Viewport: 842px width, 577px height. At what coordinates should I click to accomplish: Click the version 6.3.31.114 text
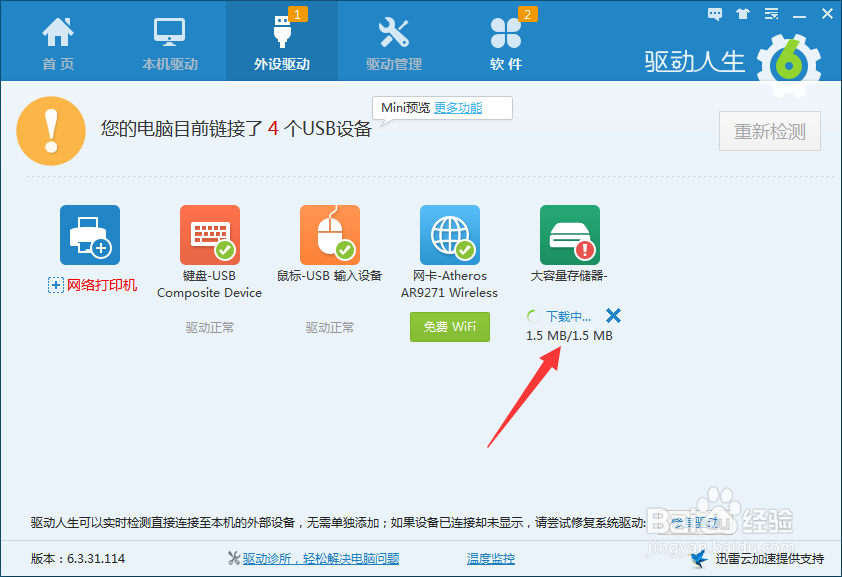coord(78,559)
